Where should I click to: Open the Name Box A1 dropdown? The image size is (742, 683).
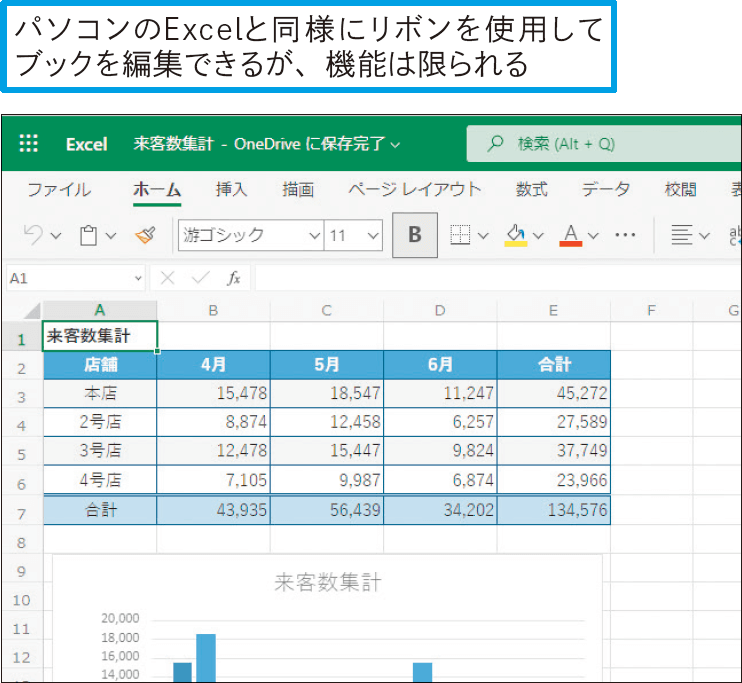coord(138,278)
